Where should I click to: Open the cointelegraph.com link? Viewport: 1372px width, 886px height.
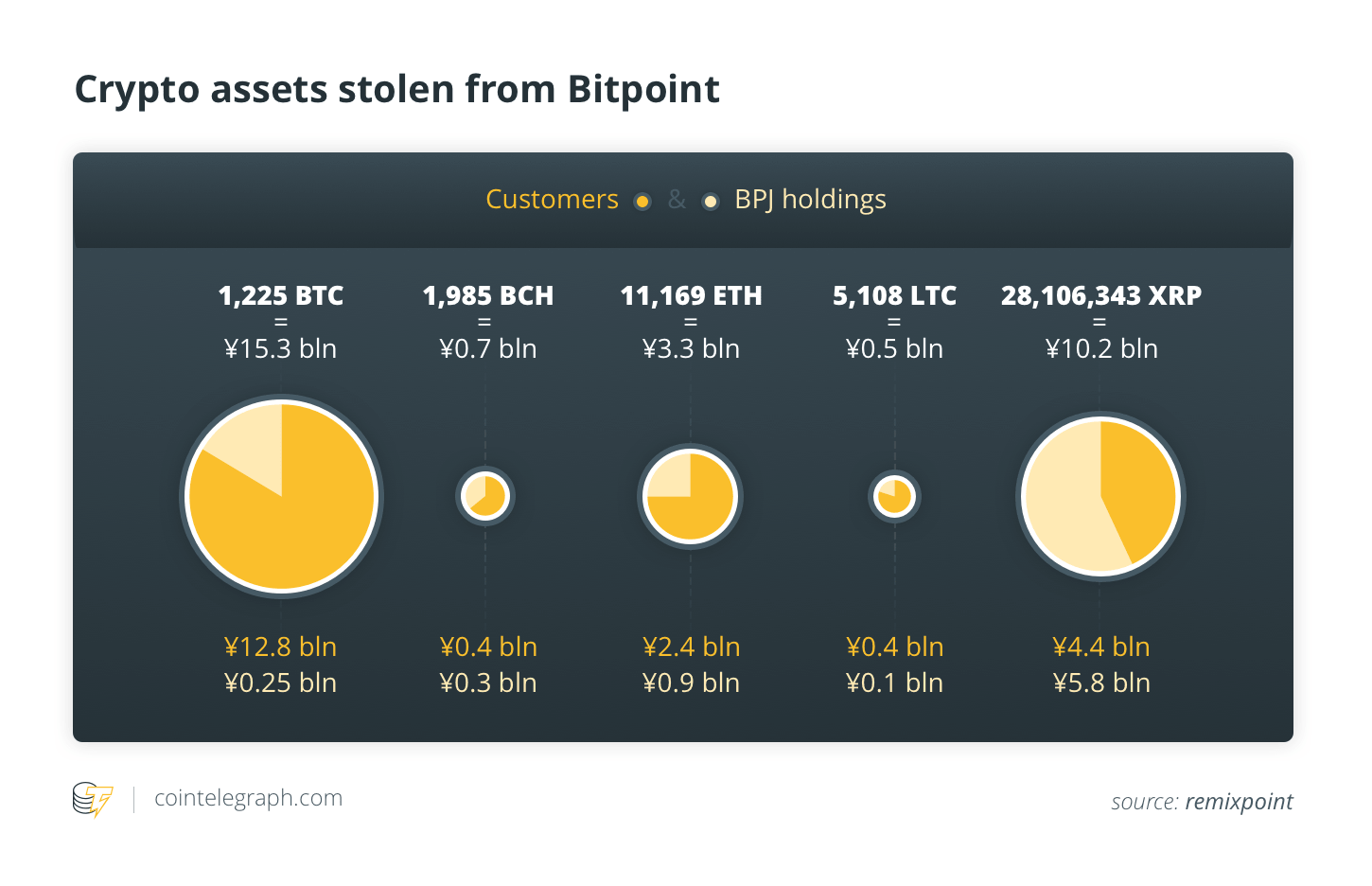pos(248,798)
